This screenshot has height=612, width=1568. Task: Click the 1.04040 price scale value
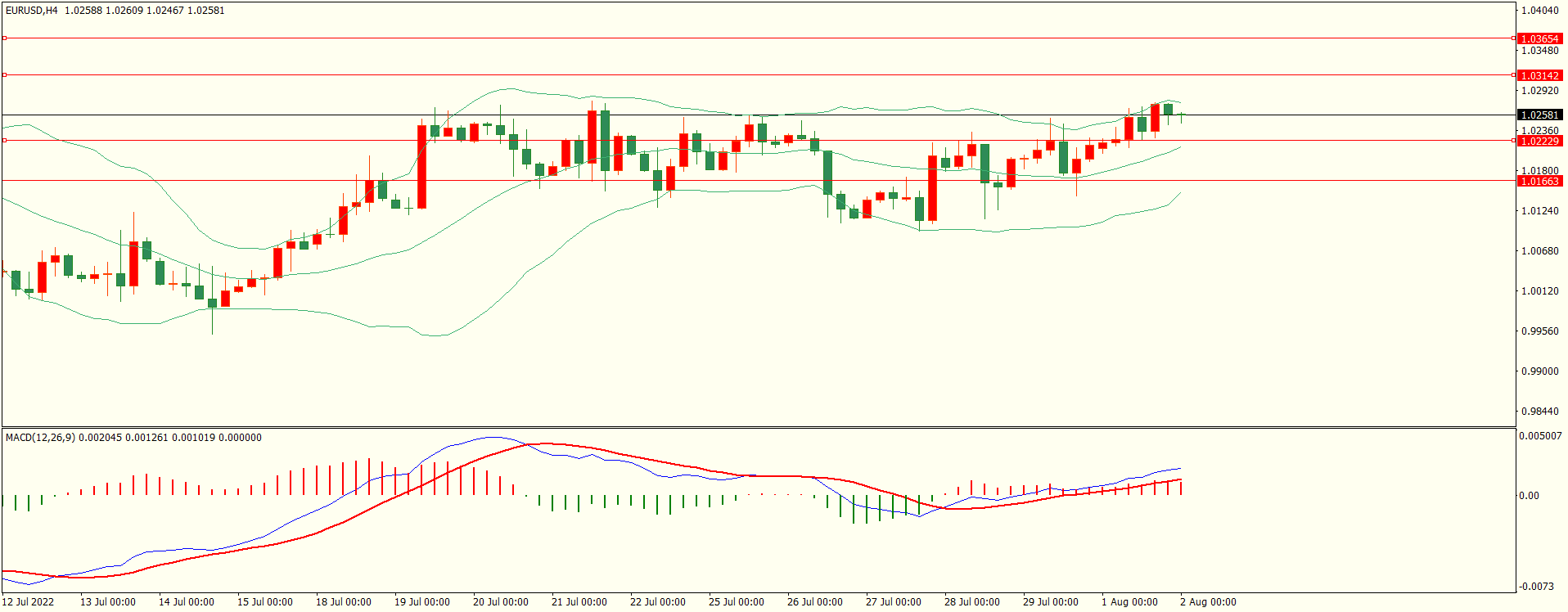tap(1539, 11)
